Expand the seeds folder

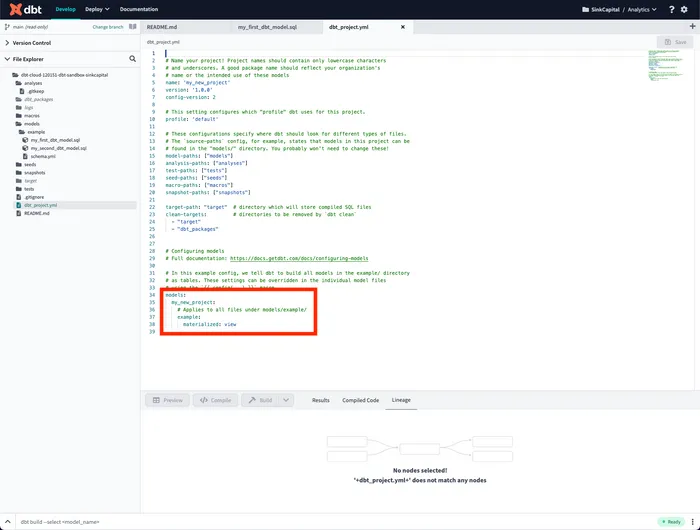[26, 165]
